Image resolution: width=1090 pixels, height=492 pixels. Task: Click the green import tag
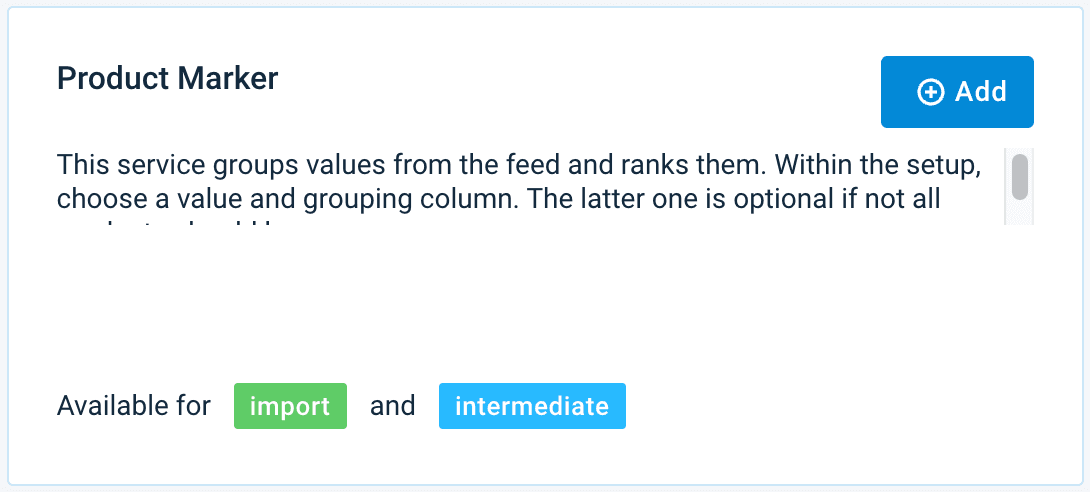[x=290, y=406]
